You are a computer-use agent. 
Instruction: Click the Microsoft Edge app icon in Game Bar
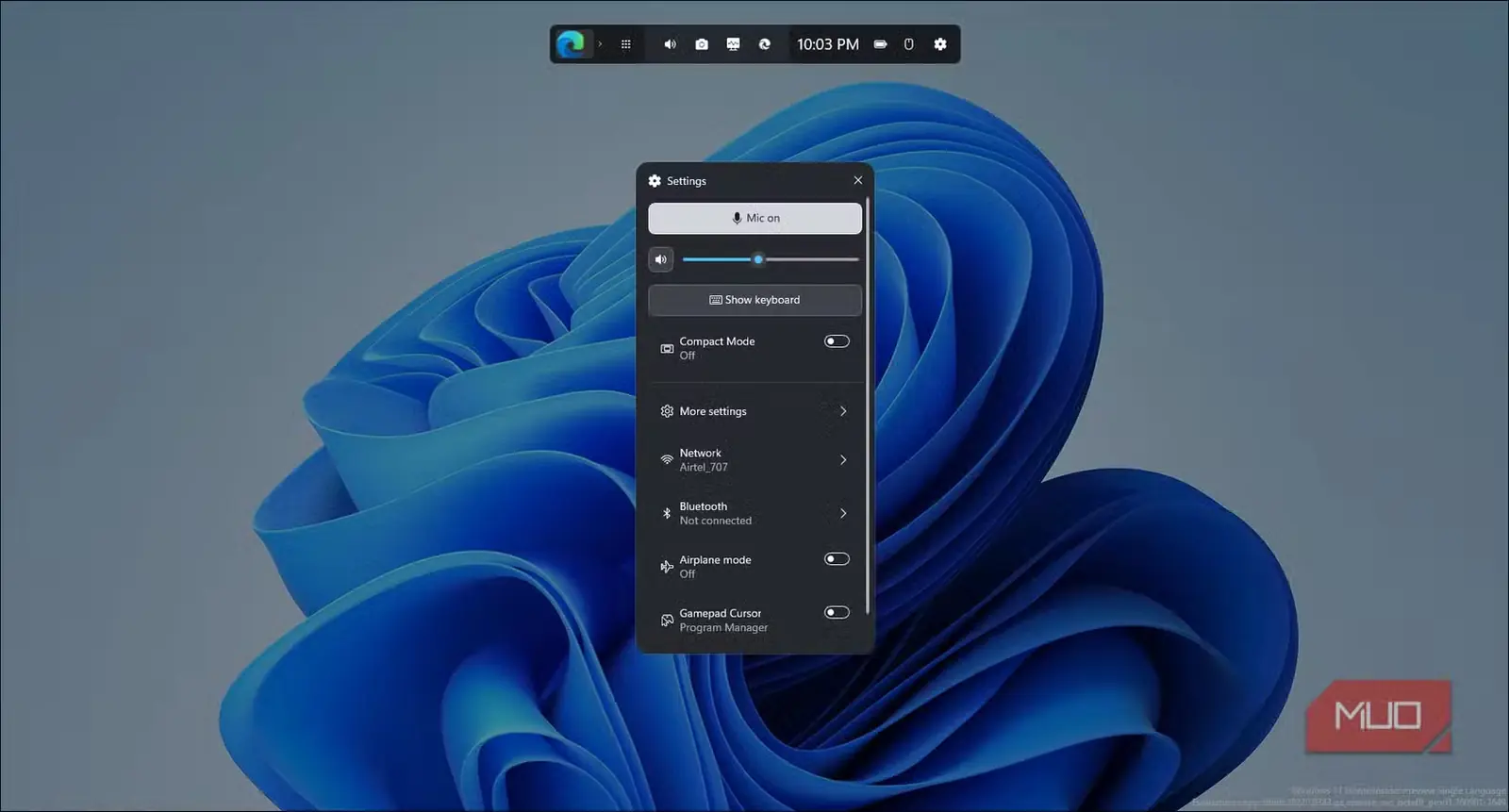click(570, 44)
